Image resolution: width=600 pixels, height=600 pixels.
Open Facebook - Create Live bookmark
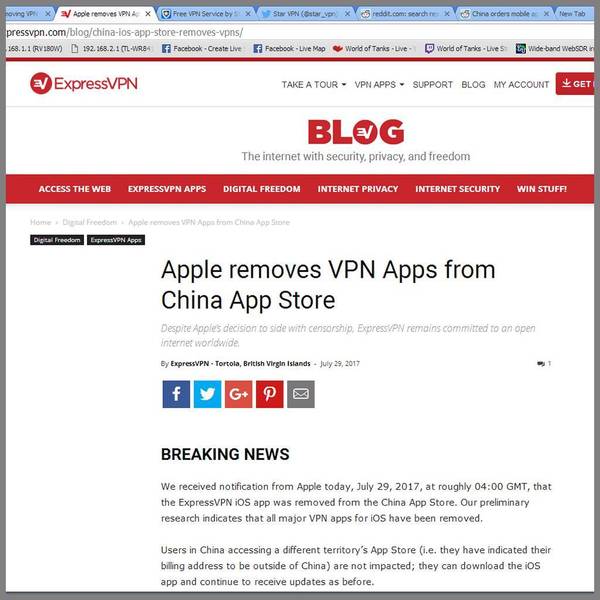[x=202, y=49]
